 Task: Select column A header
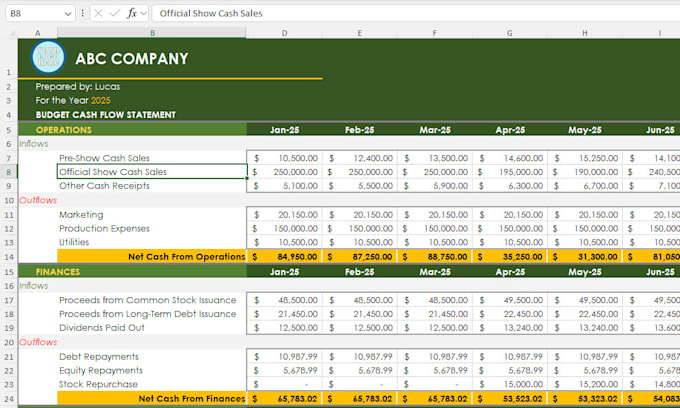click(37, 33)
